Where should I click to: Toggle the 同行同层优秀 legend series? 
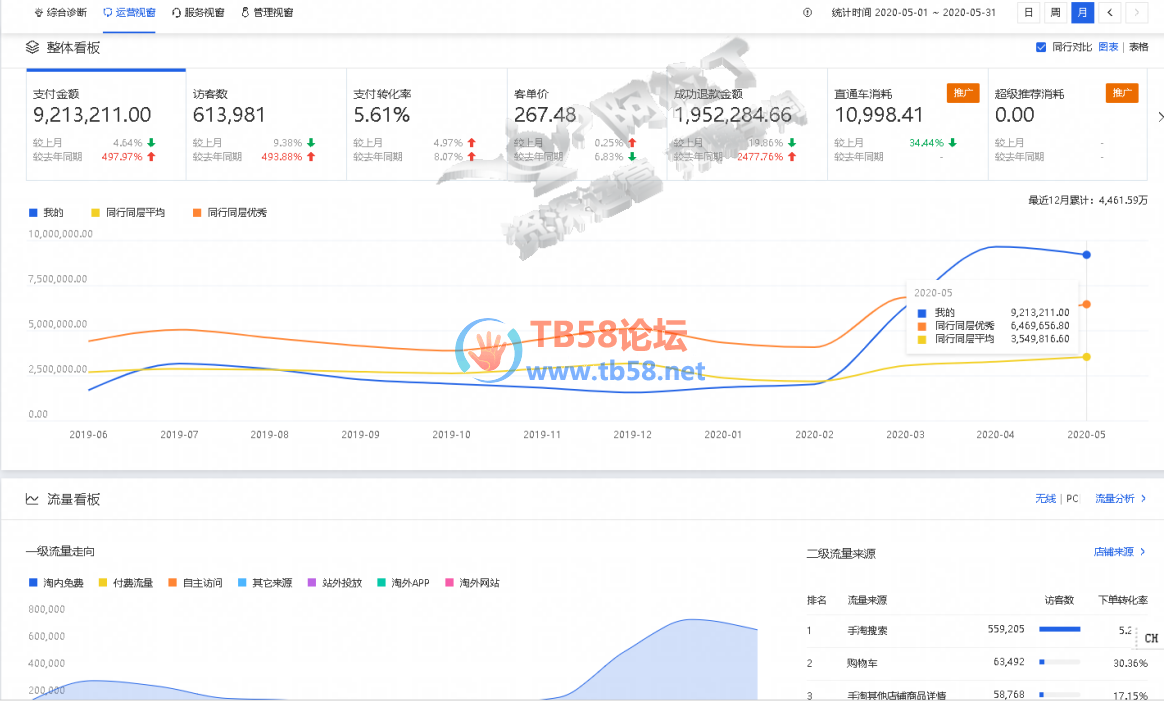pos(229,213)
